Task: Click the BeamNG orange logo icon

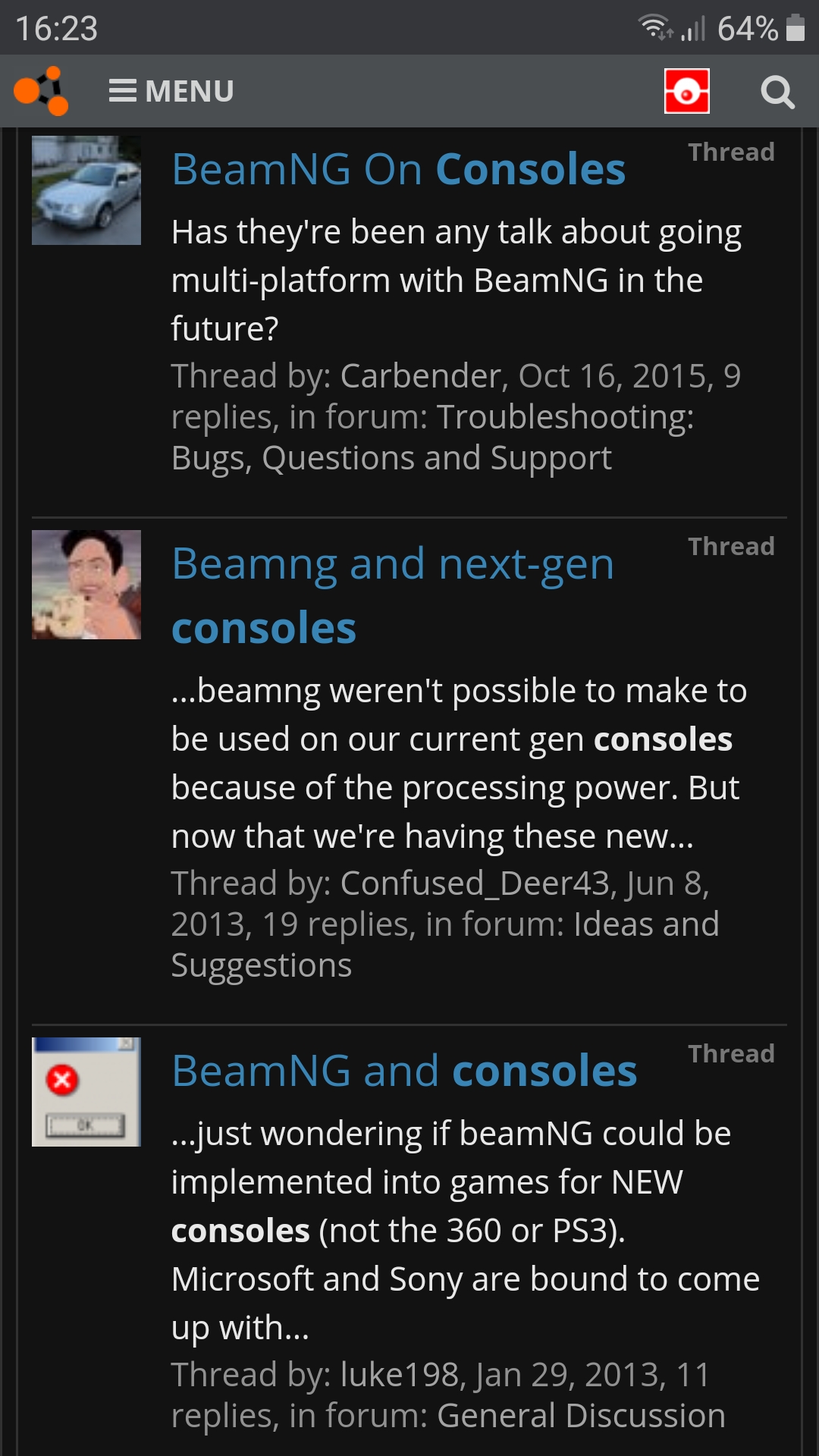Action: pyautogui.click(x=42, y=91)
